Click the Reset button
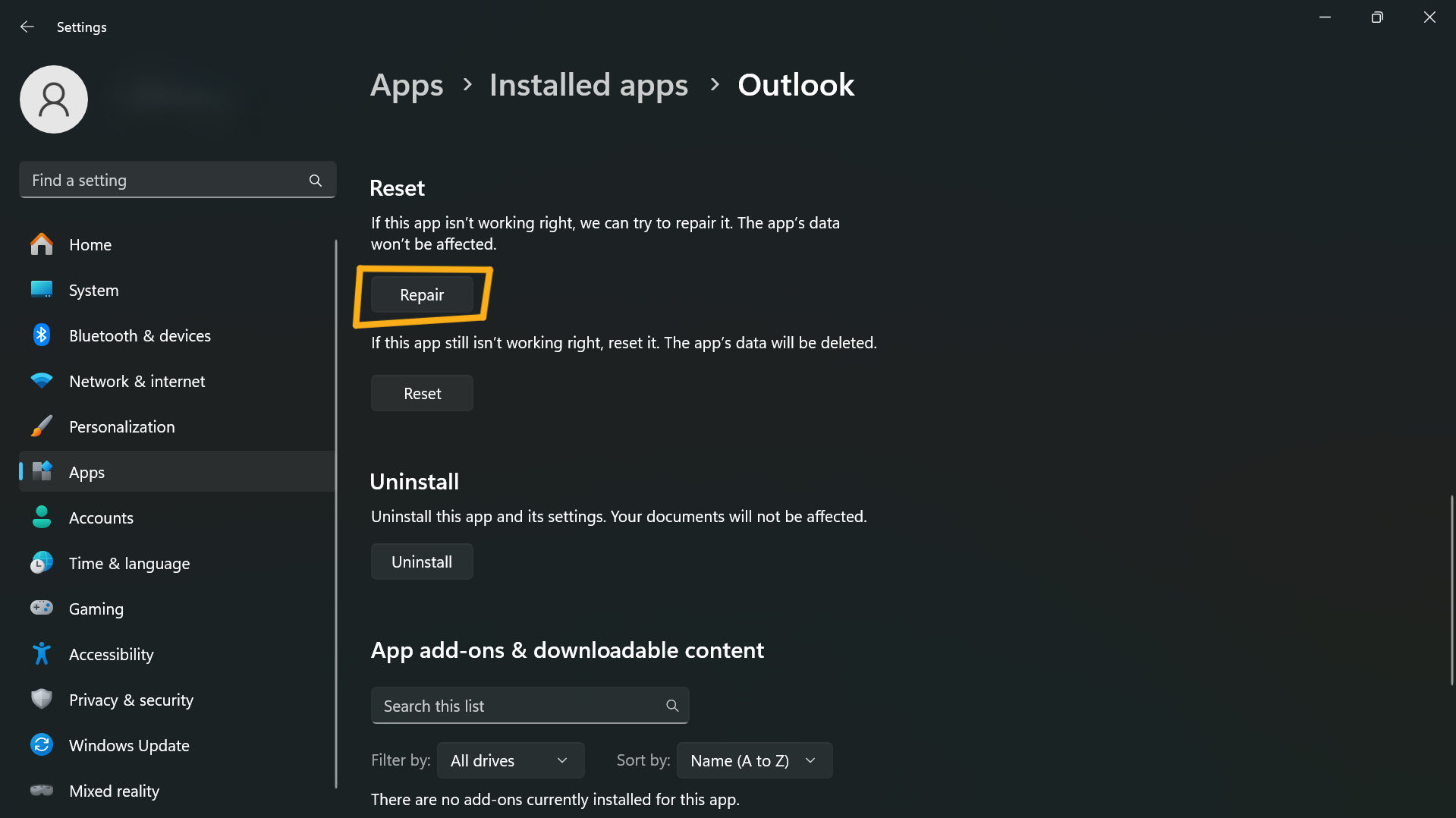Viewport: 1456px width, 818px height. point(422,393)
